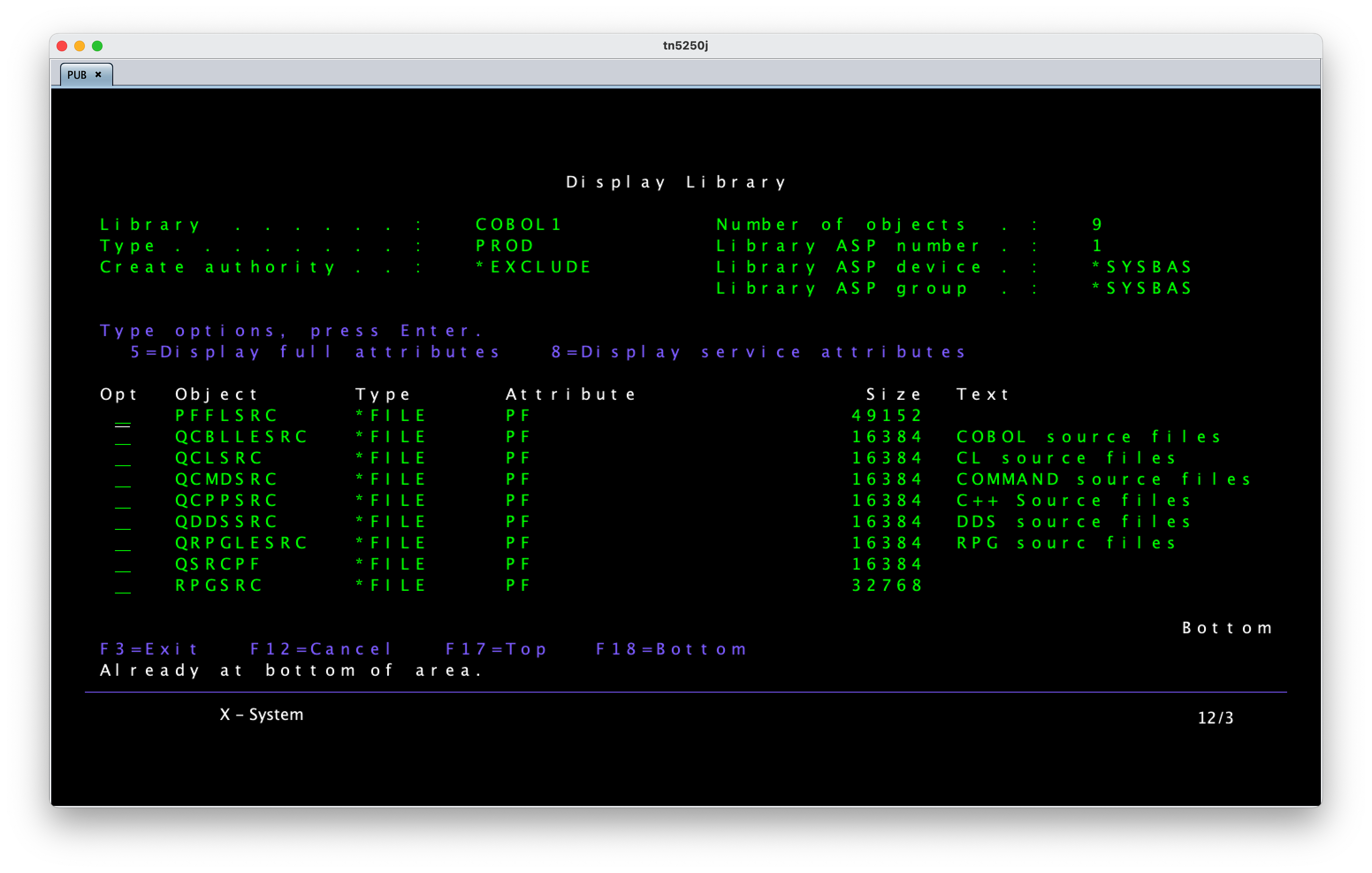Click the 'Already at bottom of area.' message
The height and width of the screenshot is (873, 1372).
pyautogui.click(x=291, y=670)
